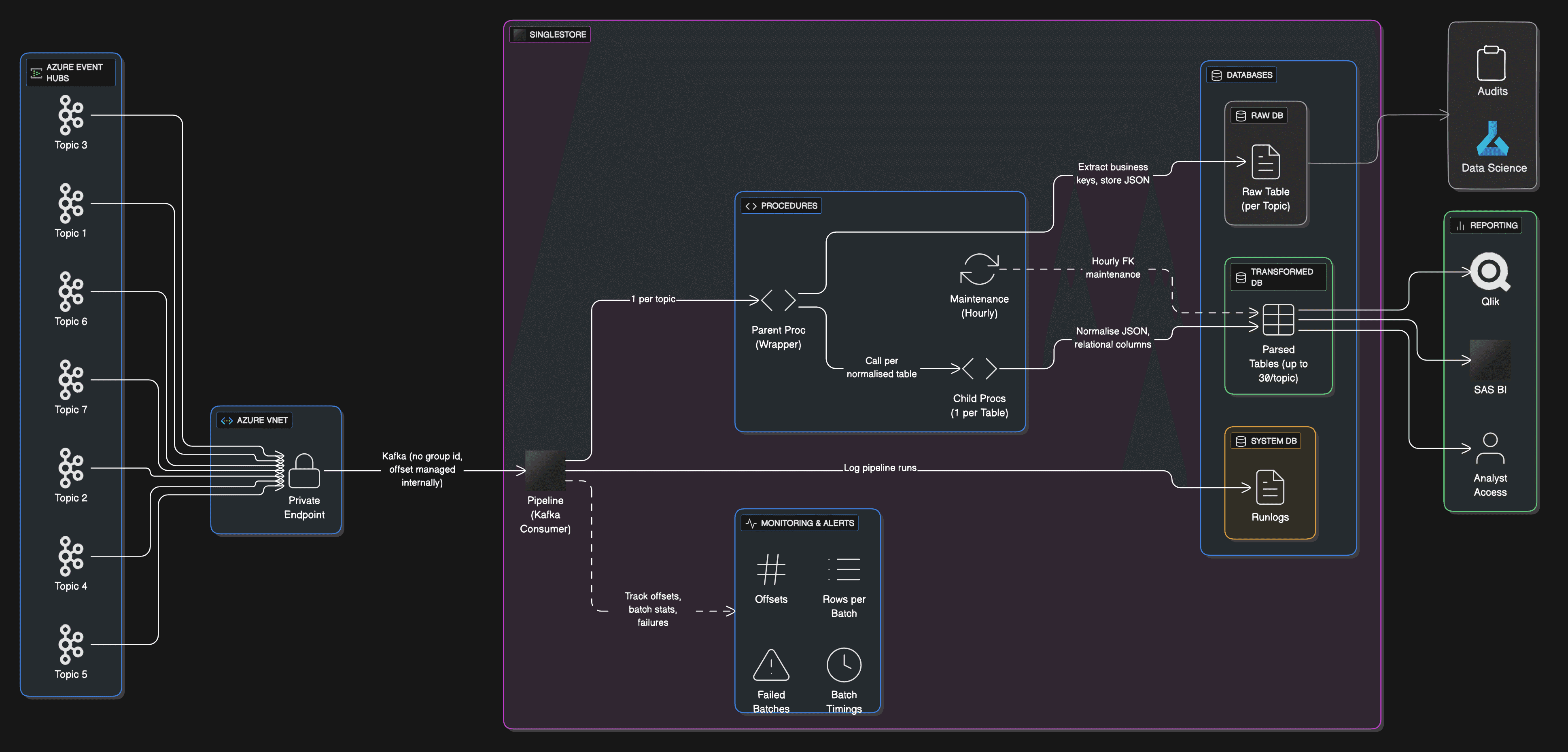Viewport: 1568px width, 752px height.
Task: Select the Batch Timings clock icon
Action: 844,665
